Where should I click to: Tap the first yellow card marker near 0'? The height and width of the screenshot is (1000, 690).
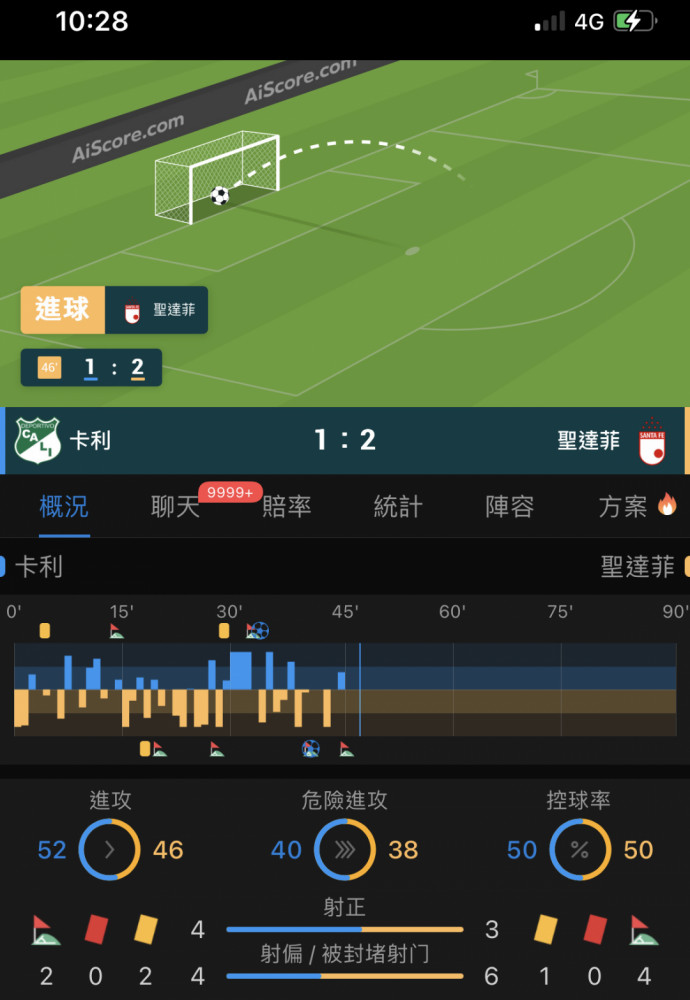pyautogui.click(x=45, y=631)
